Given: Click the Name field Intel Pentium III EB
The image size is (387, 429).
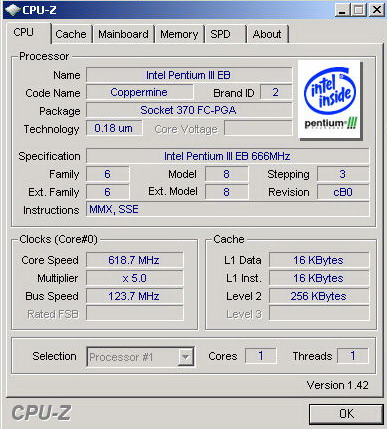Looking at the screenshot, I should (x=189, y=75).
